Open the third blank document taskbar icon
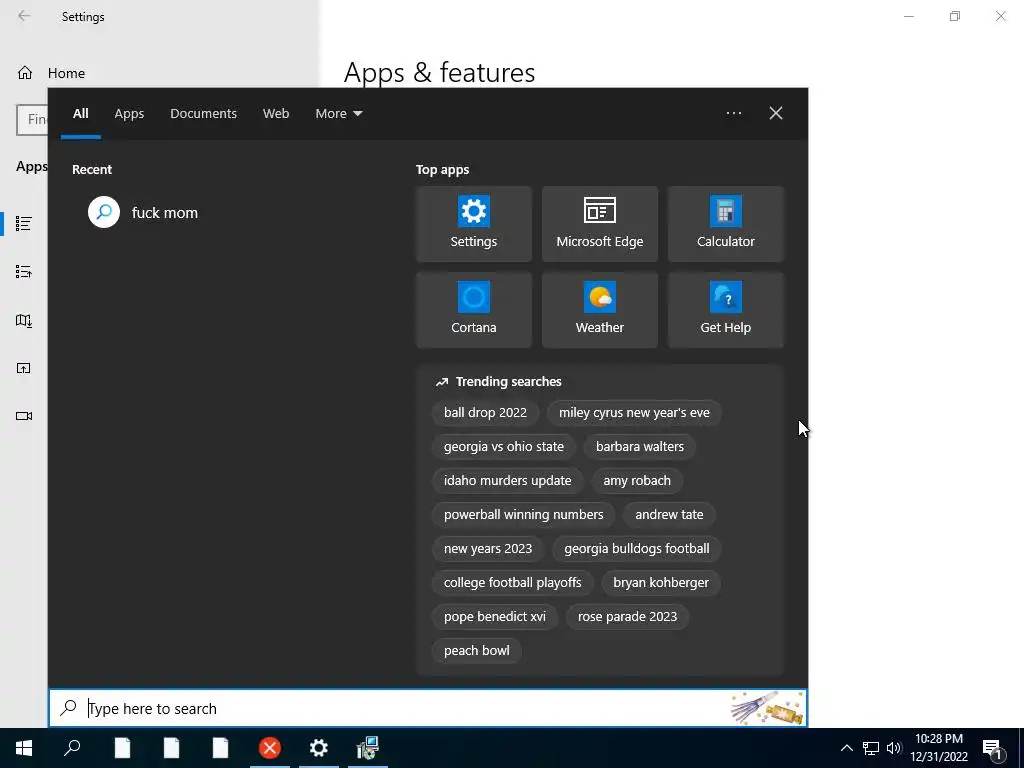Screen dimensions: 1024x768 (x=220, y=748)
